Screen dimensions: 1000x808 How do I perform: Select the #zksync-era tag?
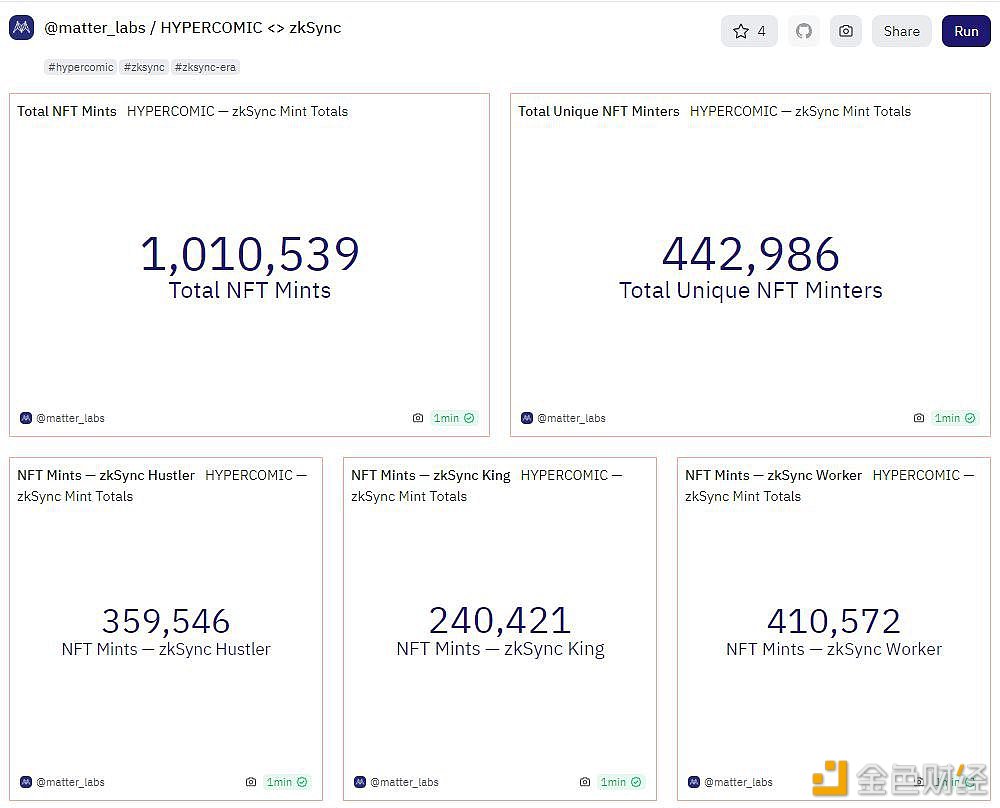205,67
